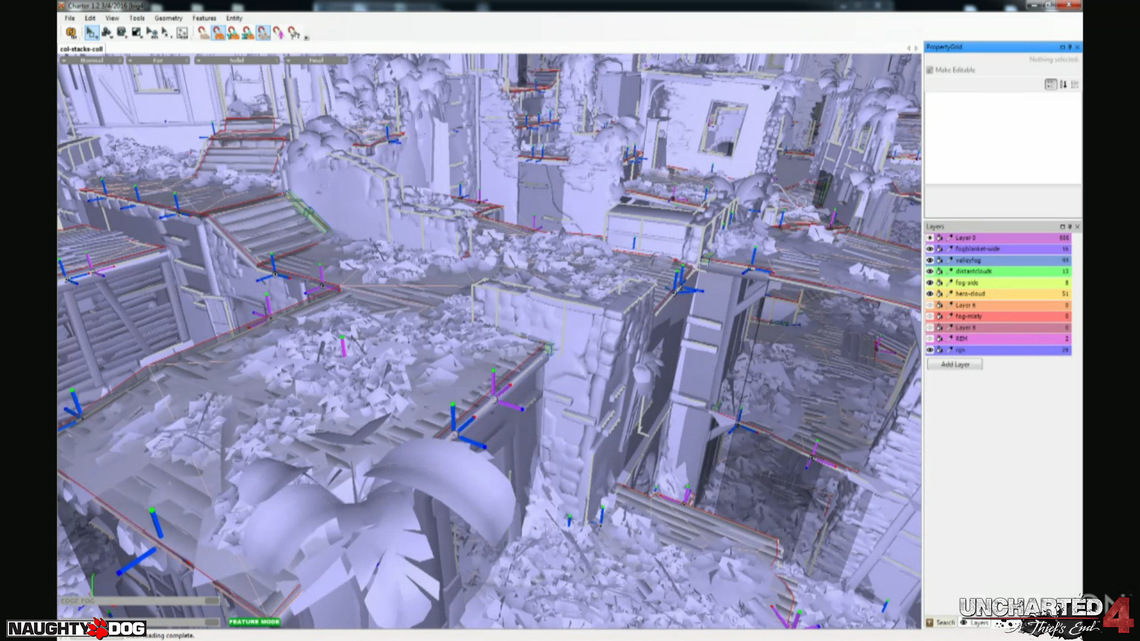Click the eyedropper icon on fogblanket-wide layer
Image resolution: width=1140 pixels, height=641 pixels.
950,249
